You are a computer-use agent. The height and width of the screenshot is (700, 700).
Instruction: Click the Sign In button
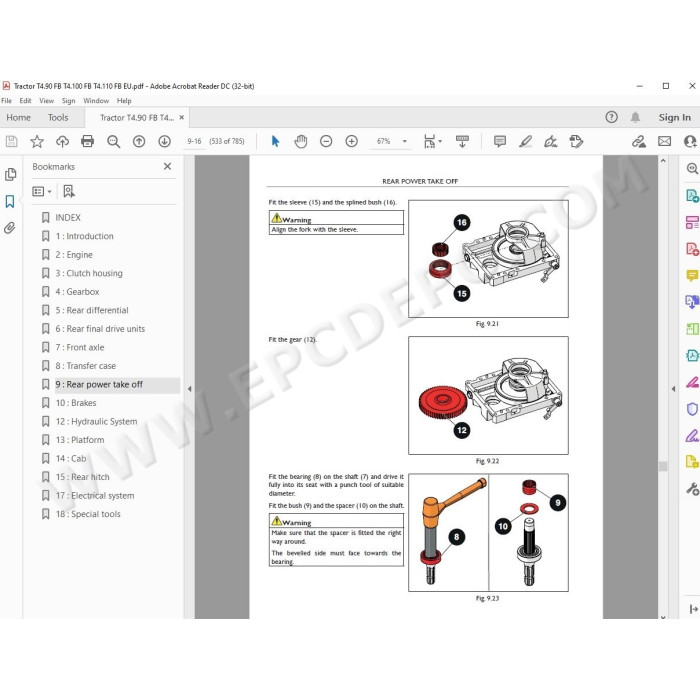(675, 117)
